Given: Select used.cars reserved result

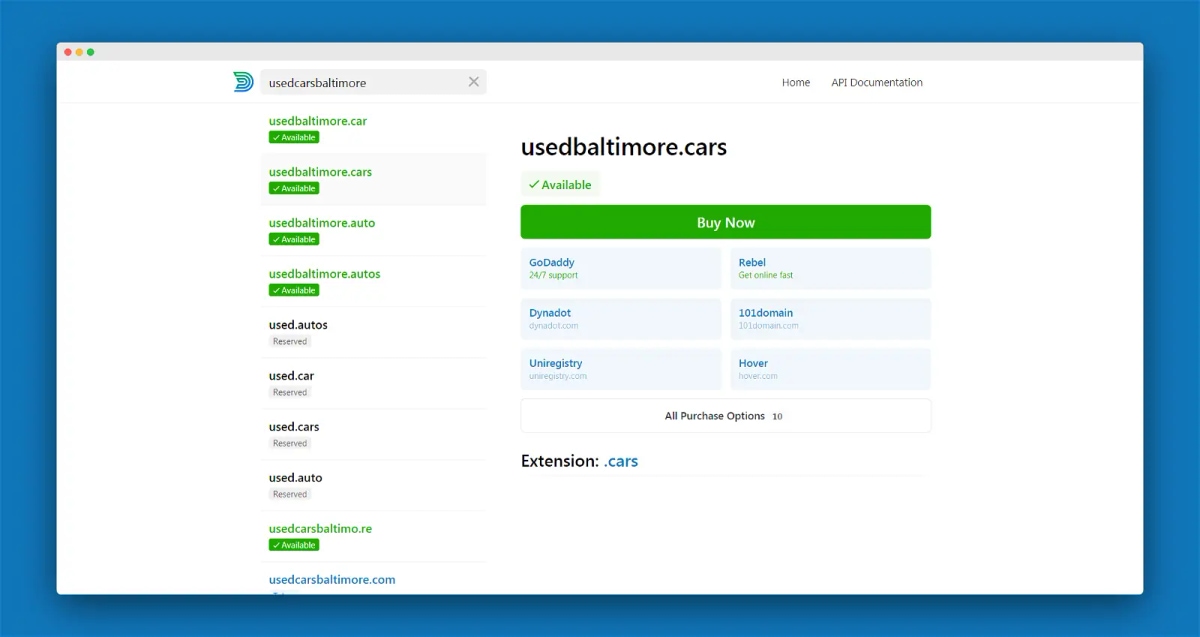Looking at the screenshot, I should tap(374, 435).
